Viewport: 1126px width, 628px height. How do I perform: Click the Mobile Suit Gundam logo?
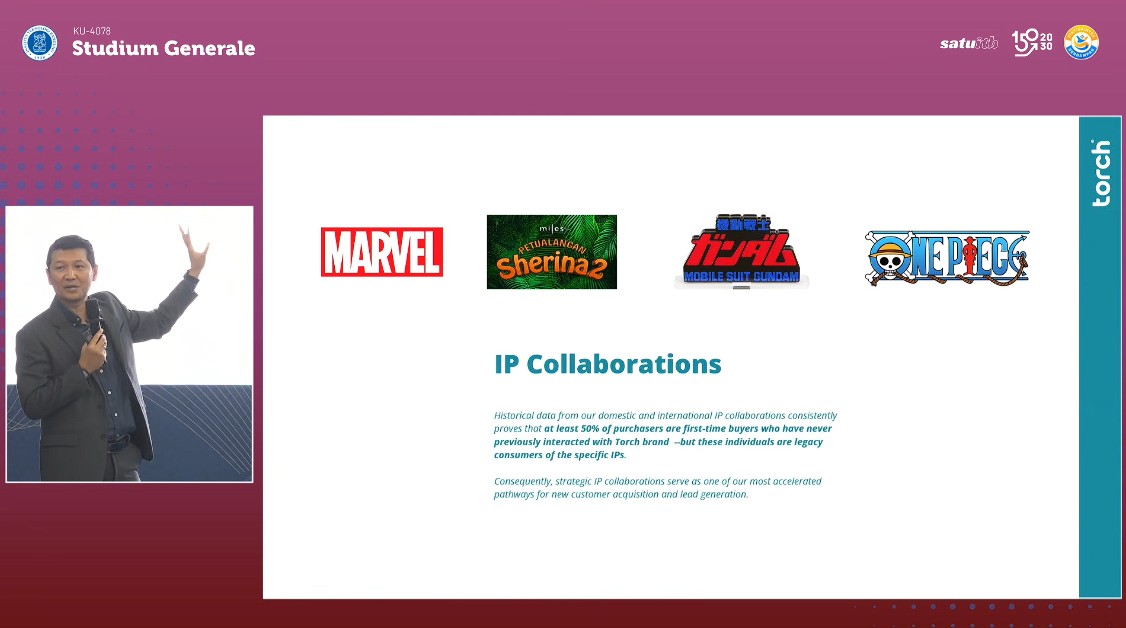coord(741,251)
